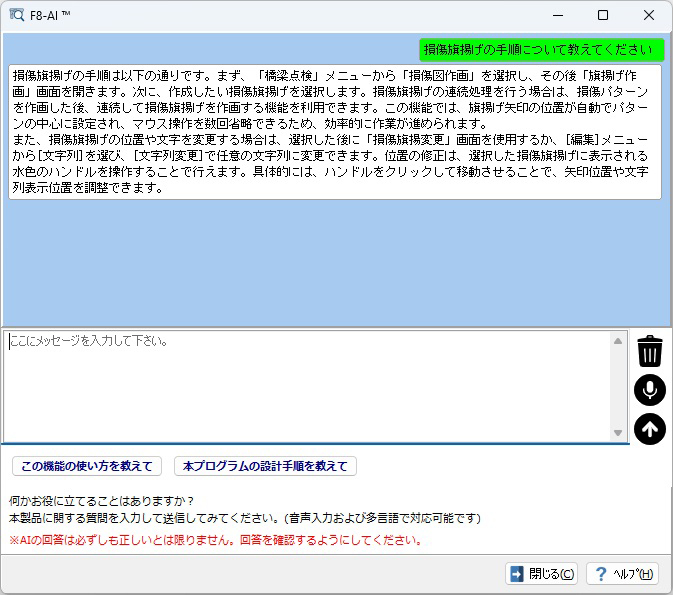Image resolution: width=673 pixels, height=595 pixels.
Task: Click the 「本プログラムの設計手順を教えて」 suggestion button
Action: click(x=265, y=466)
